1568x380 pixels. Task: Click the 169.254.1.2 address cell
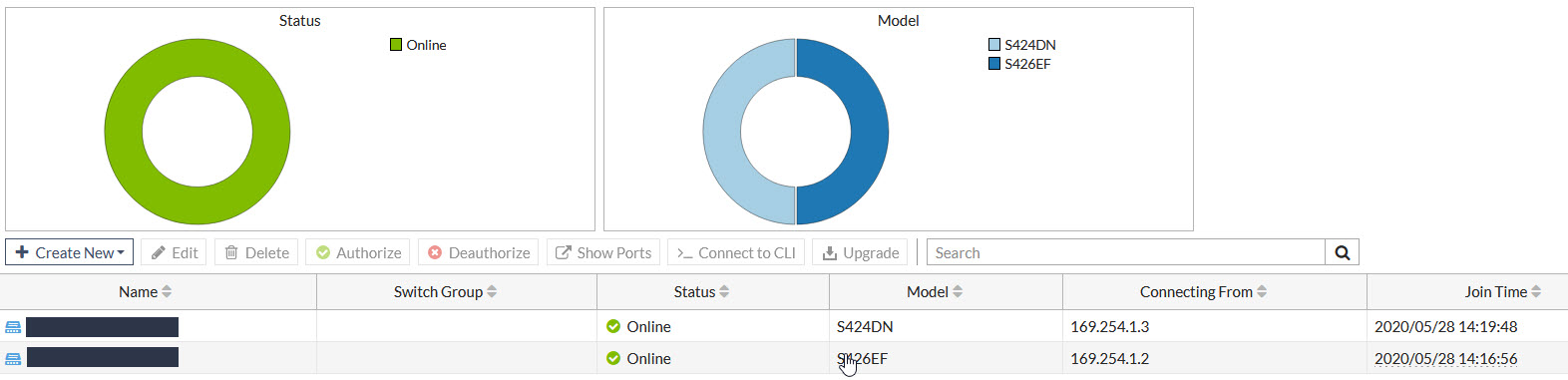point(1109,358)
